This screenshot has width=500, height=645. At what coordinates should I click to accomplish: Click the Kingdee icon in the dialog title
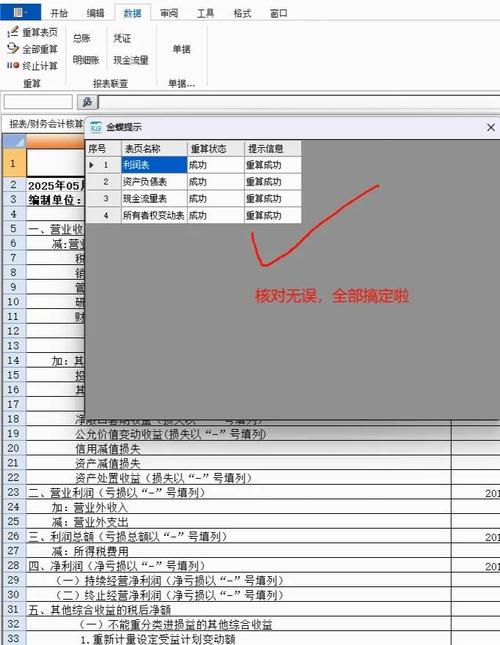coord(95,127)
